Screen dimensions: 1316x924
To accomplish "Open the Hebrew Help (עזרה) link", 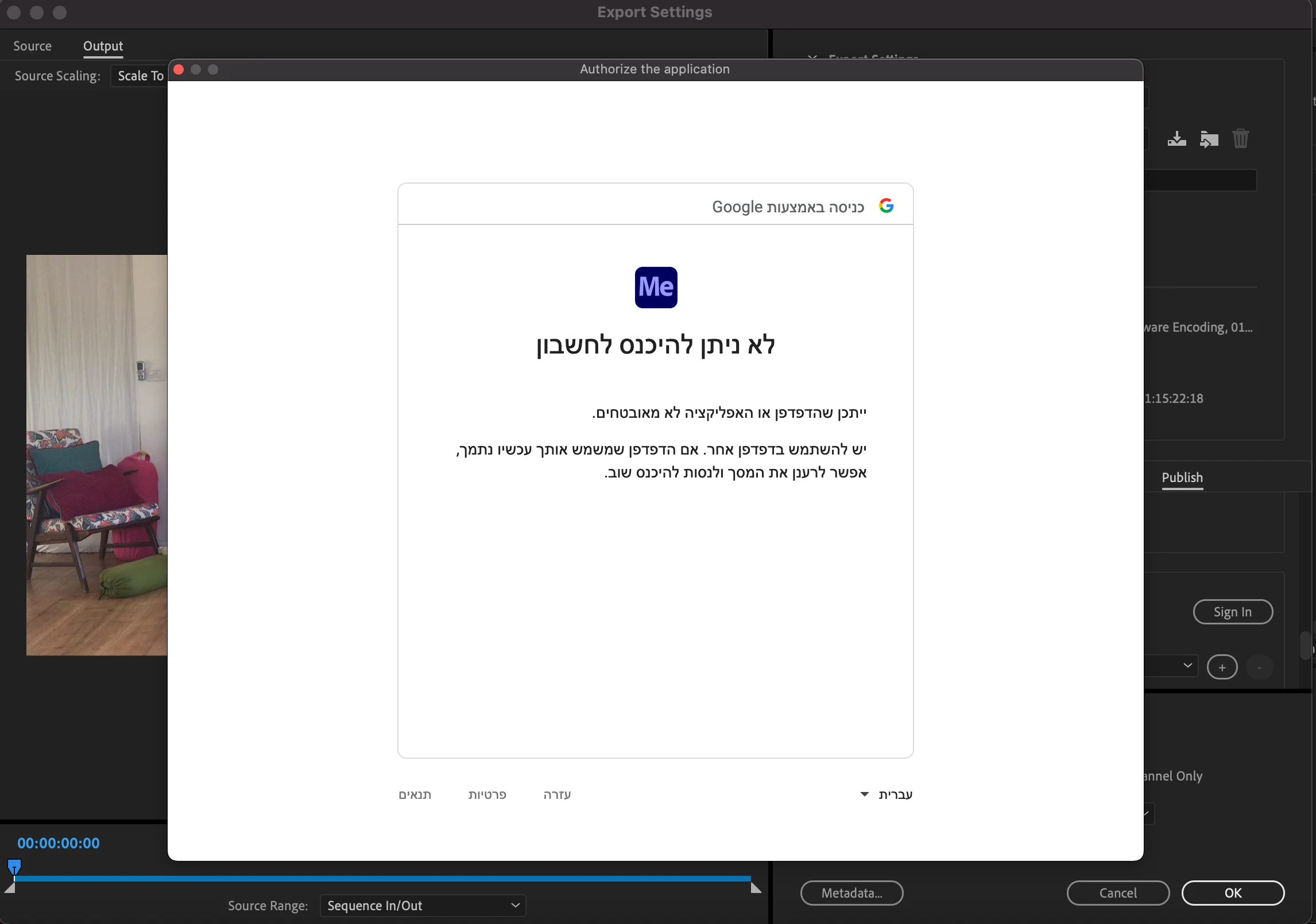I will coord(556,795).
